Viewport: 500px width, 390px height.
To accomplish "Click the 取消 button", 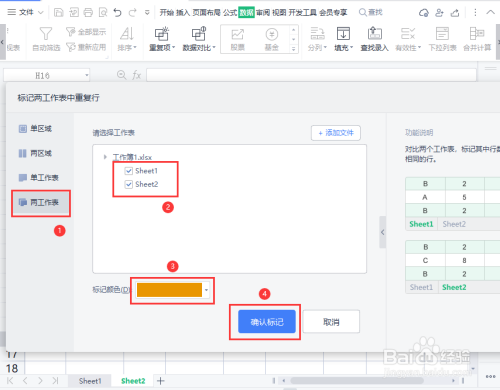I will [331, 322].
